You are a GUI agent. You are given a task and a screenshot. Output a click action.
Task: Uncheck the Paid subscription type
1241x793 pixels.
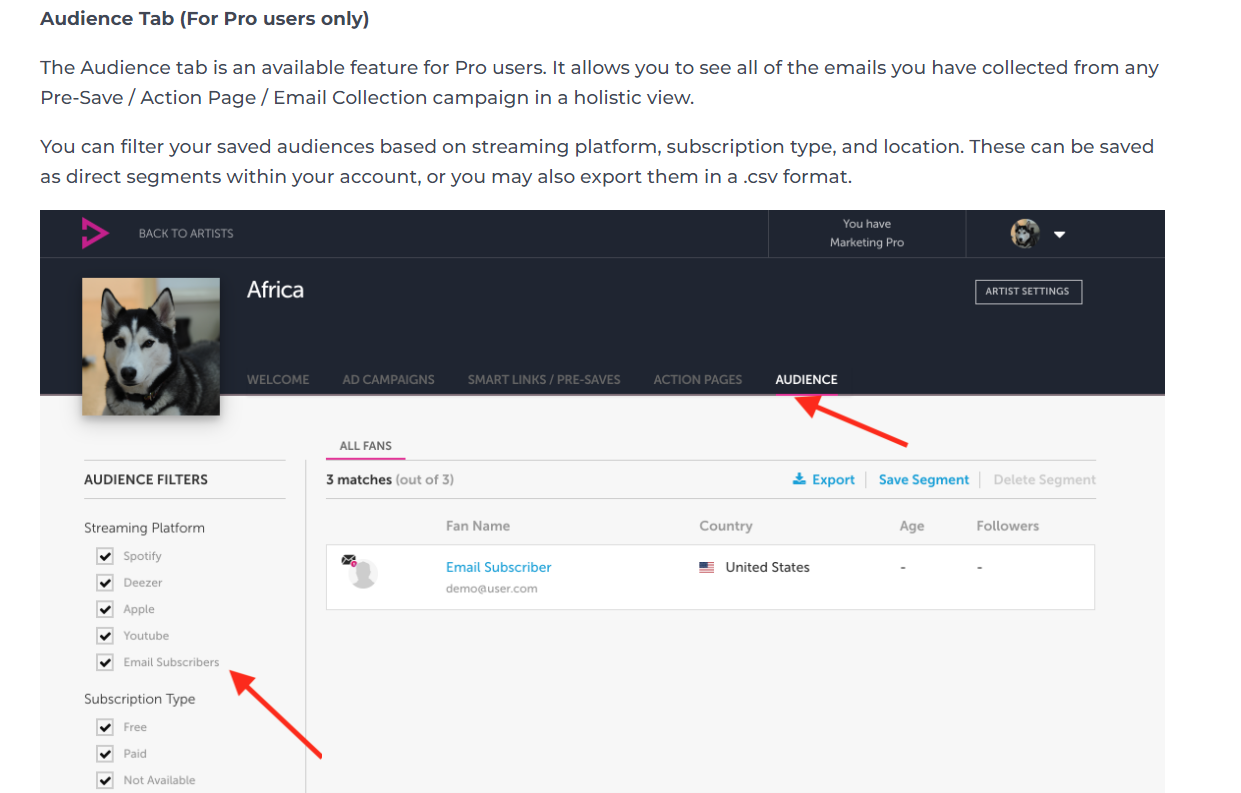click(x=105, y=754)
